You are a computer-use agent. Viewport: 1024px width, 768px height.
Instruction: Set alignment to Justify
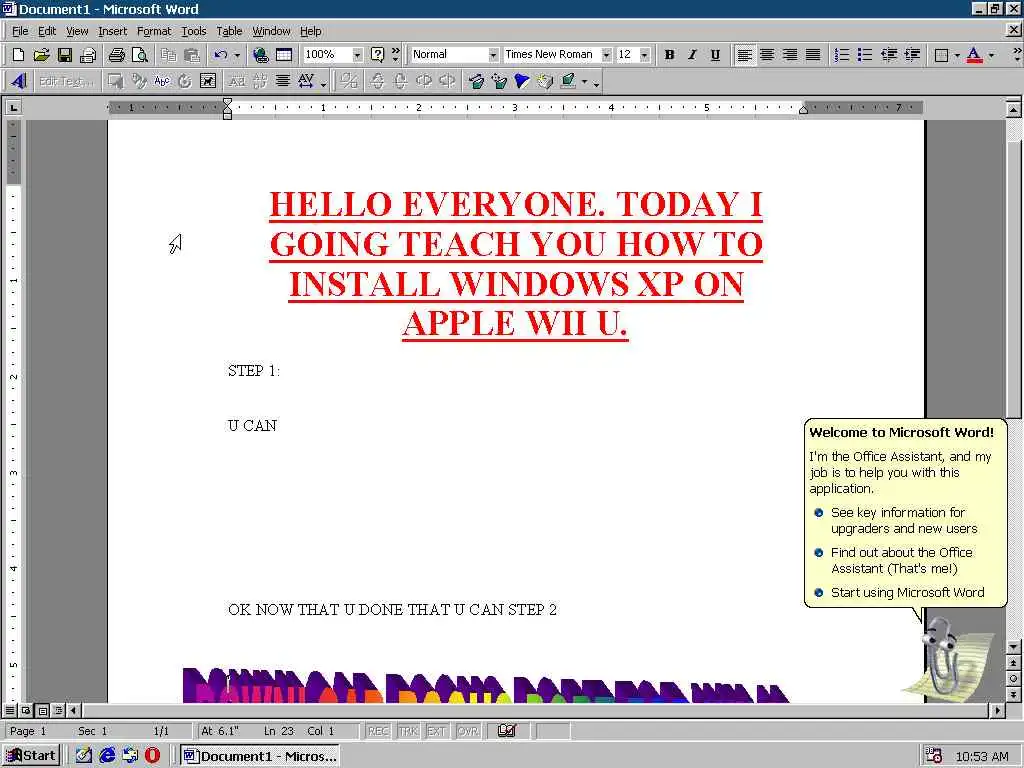(x=813, y=55)
